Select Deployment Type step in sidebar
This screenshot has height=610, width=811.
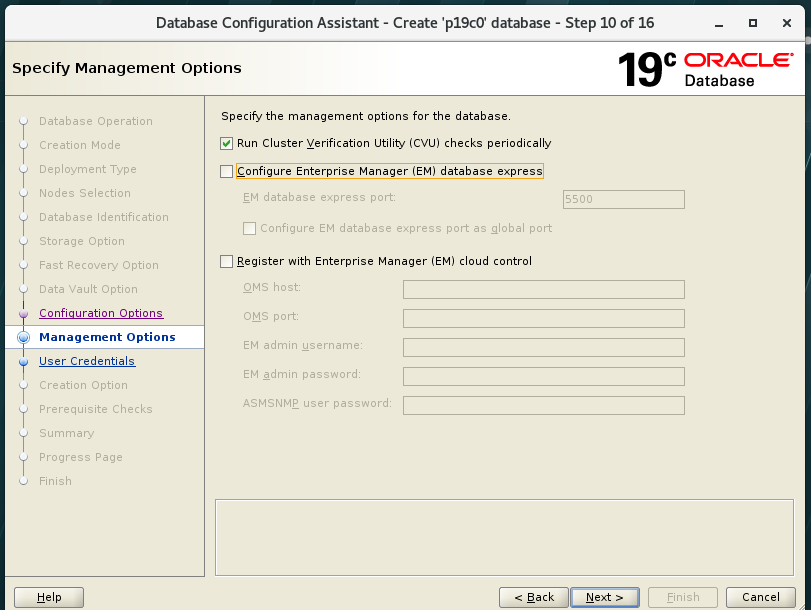tap(88, 169)
